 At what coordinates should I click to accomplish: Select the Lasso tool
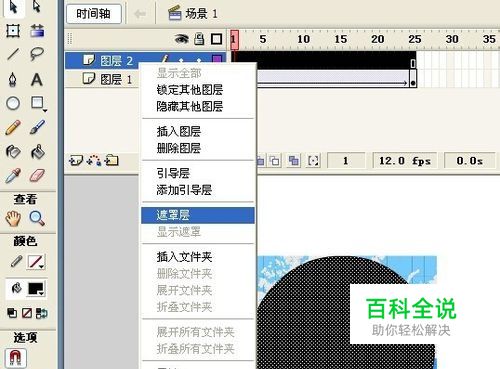(x=37, y=54)
